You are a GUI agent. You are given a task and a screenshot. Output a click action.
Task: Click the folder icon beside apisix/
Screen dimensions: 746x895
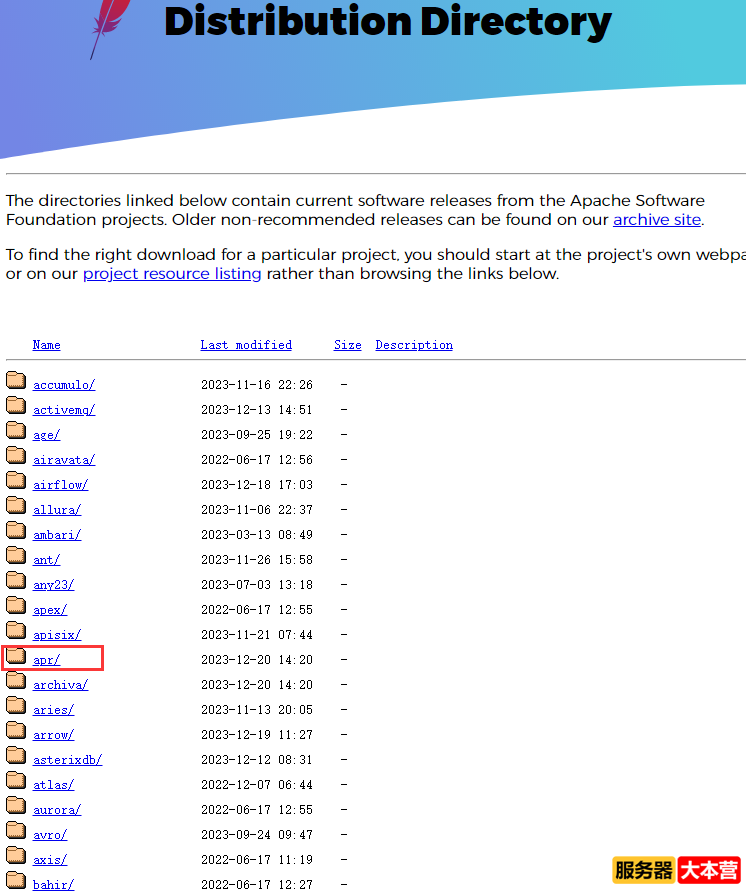click(16, 631)
